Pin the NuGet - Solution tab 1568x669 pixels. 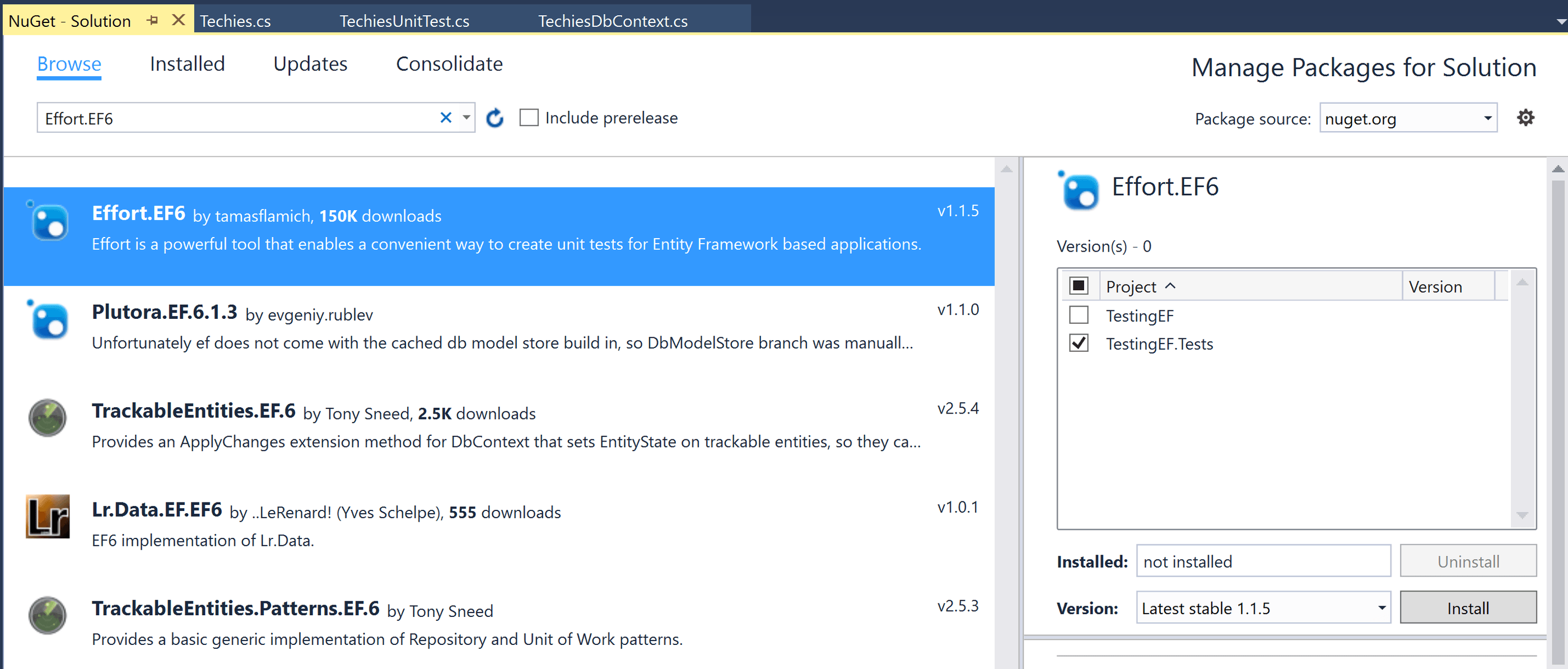click(152, 20)
